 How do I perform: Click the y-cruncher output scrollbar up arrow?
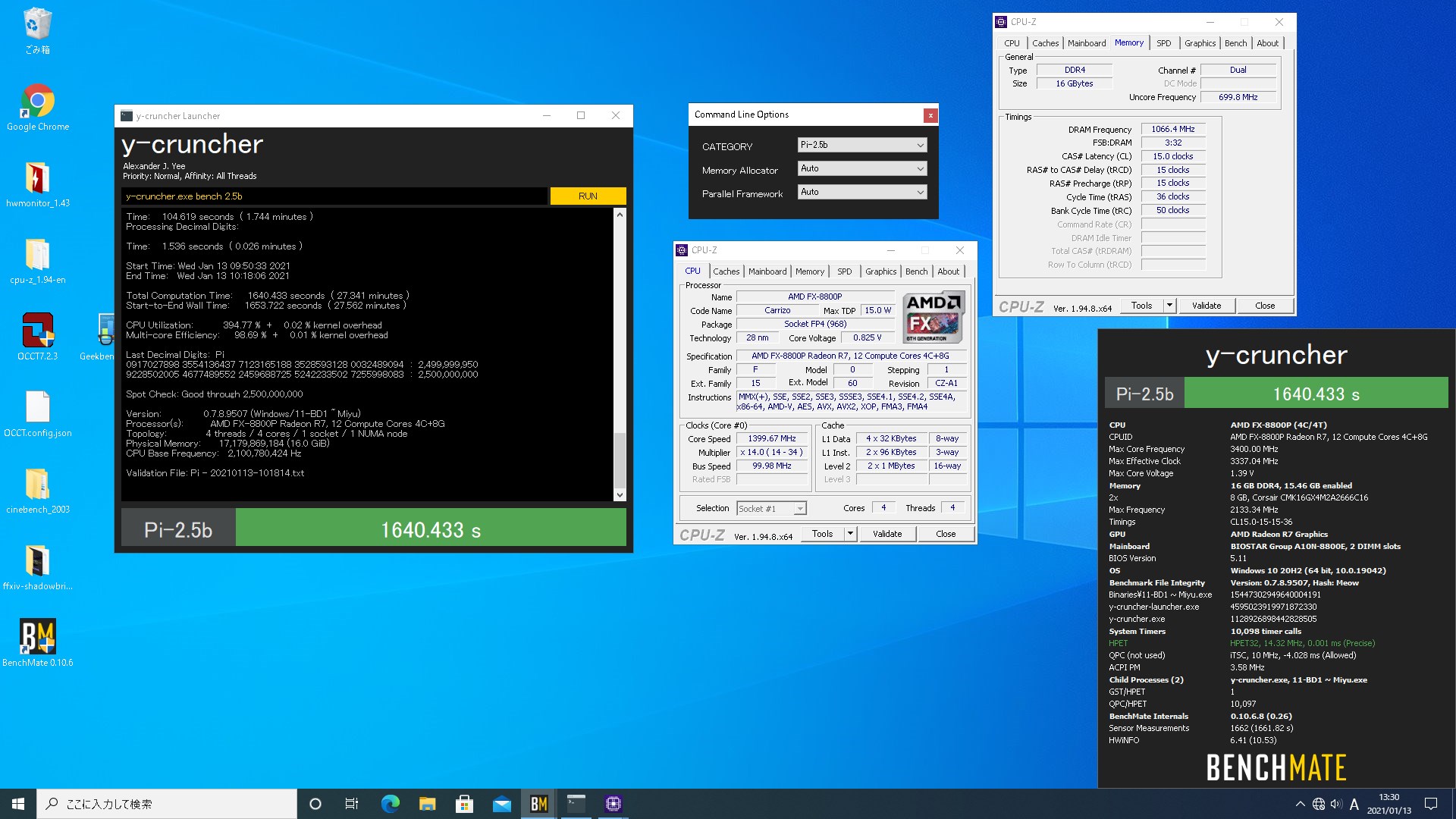point(620,215)
